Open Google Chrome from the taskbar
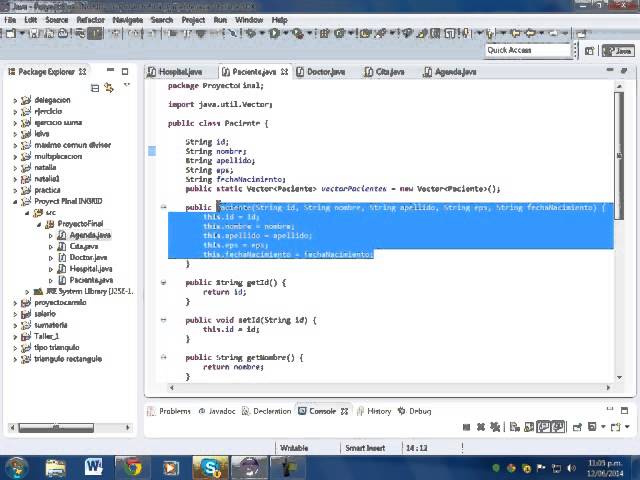This screenshot has width=640, height=480. coord(132,468)
